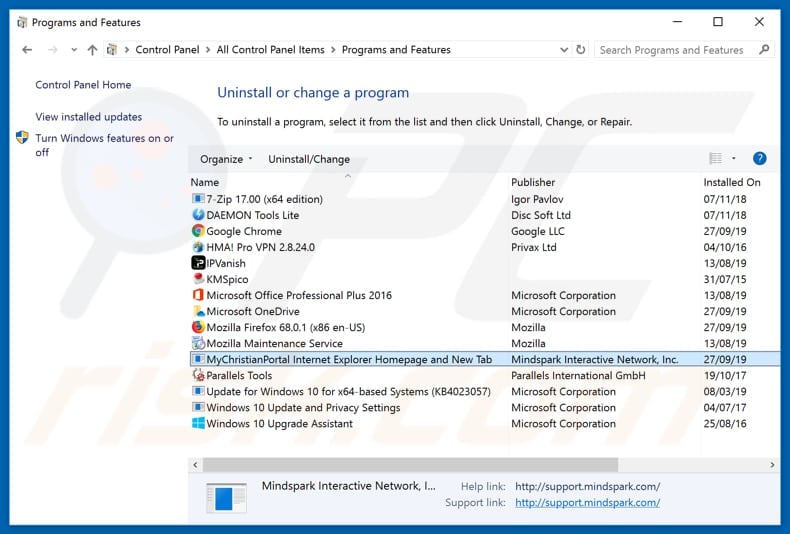Select the Google Chrome entry

pyautogui.click(x=484, y=231)
